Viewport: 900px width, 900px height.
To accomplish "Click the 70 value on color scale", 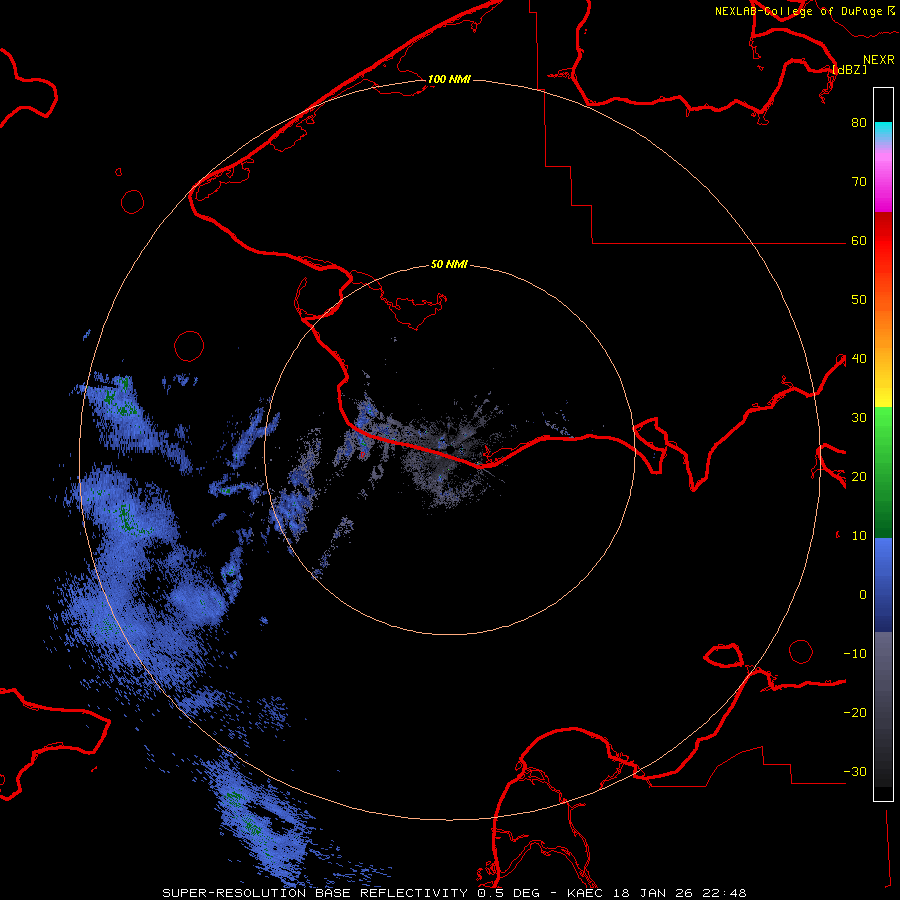I will pyautogui.click(x=859, y=182).
